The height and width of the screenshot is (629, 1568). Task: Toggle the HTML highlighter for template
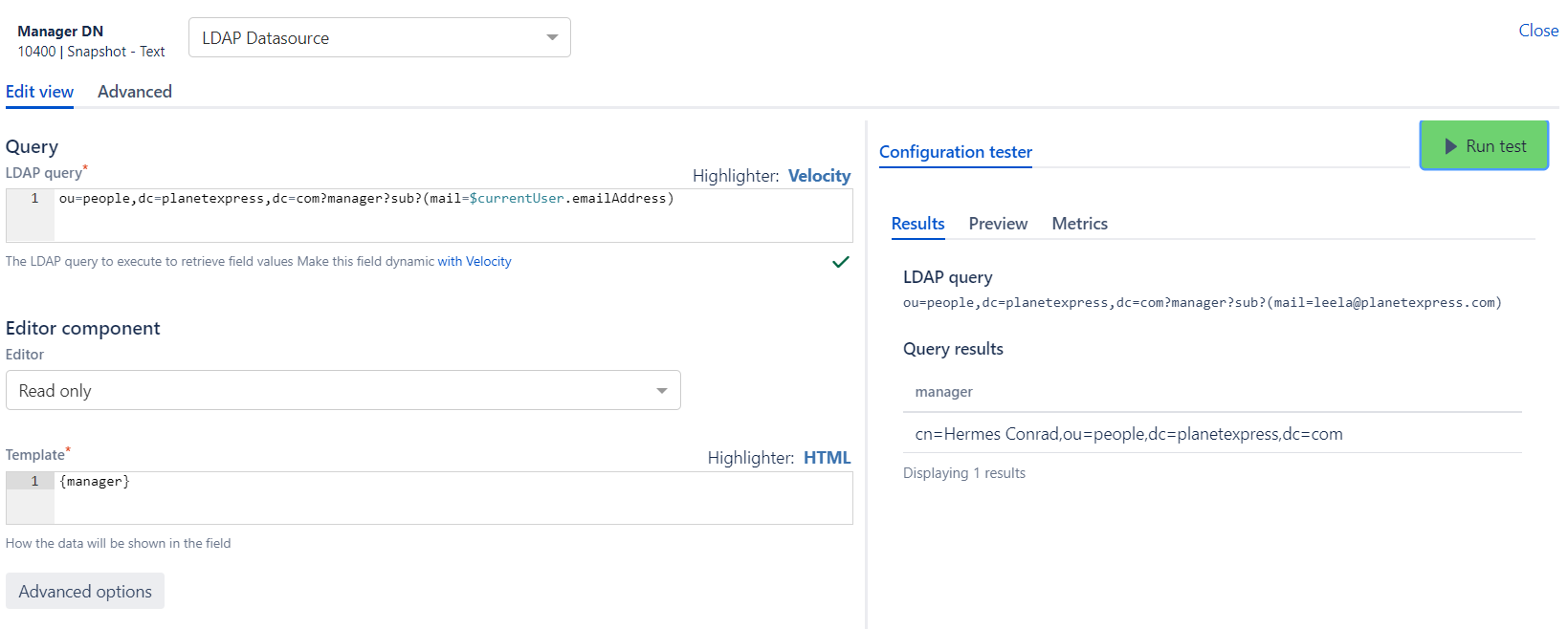[827, 458]
